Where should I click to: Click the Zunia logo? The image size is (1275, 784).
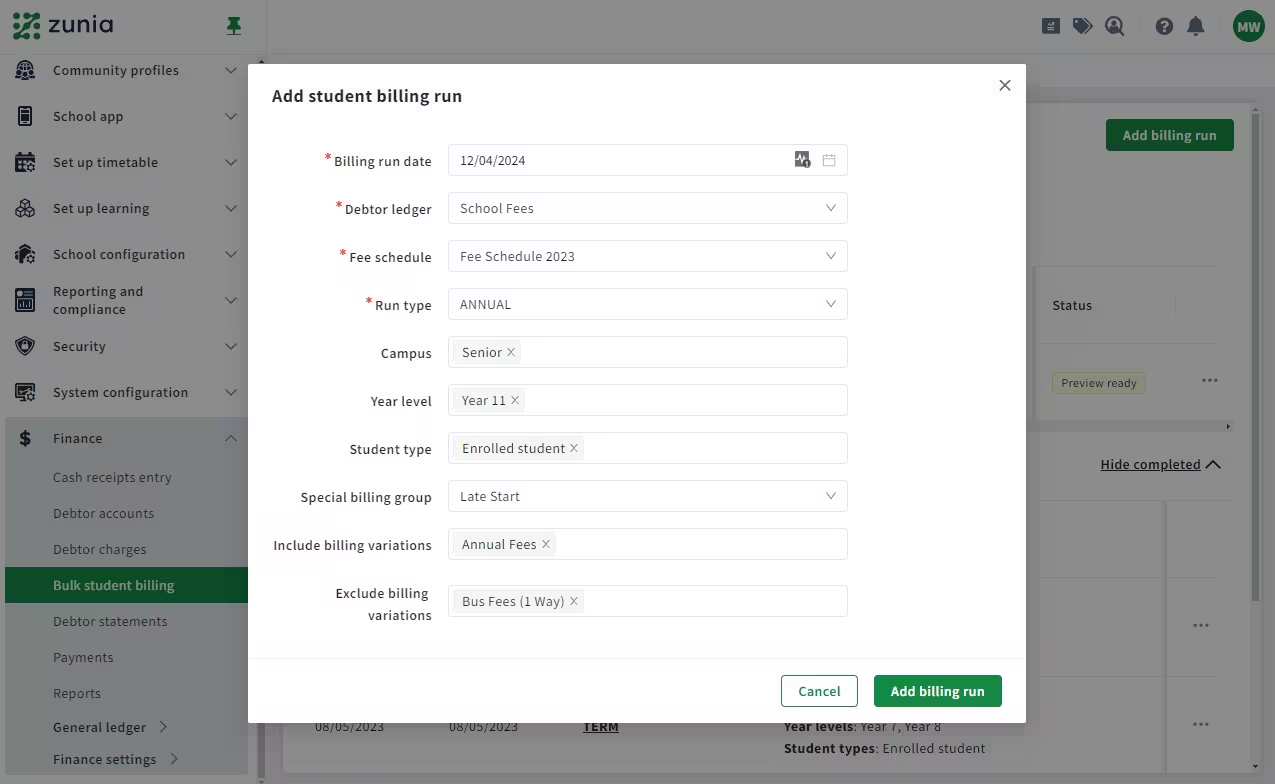point(63,26)
